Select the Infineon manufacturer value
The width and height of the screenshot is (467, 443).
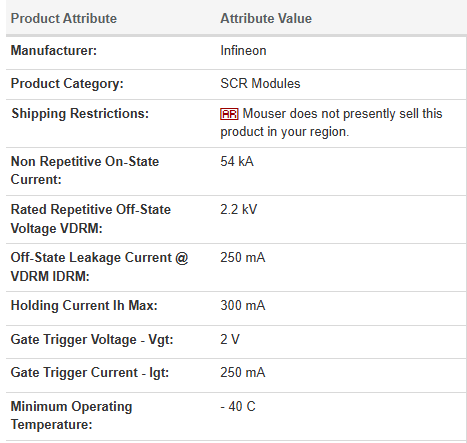[243, 51]
